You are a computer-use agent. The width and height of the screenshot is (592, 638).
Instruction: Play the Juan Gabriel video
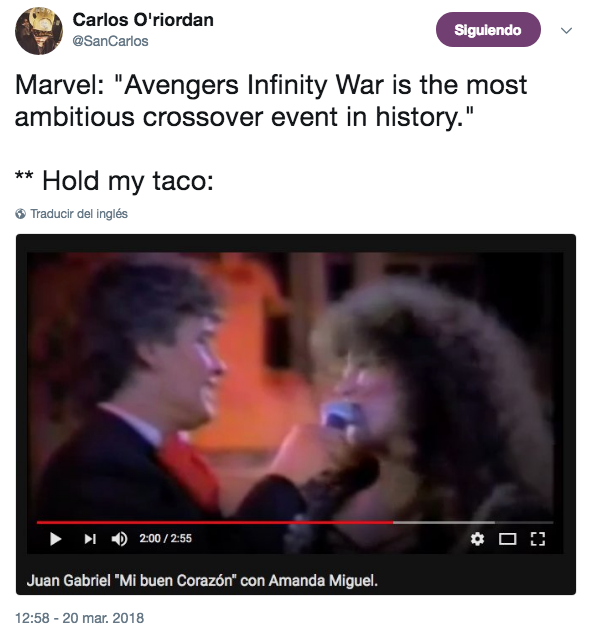[55, 539]
